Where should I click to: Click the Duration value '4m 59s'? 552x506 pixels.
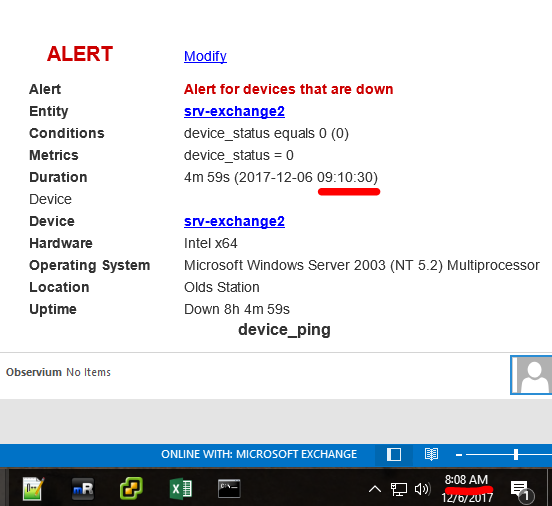tap(207, 177)
